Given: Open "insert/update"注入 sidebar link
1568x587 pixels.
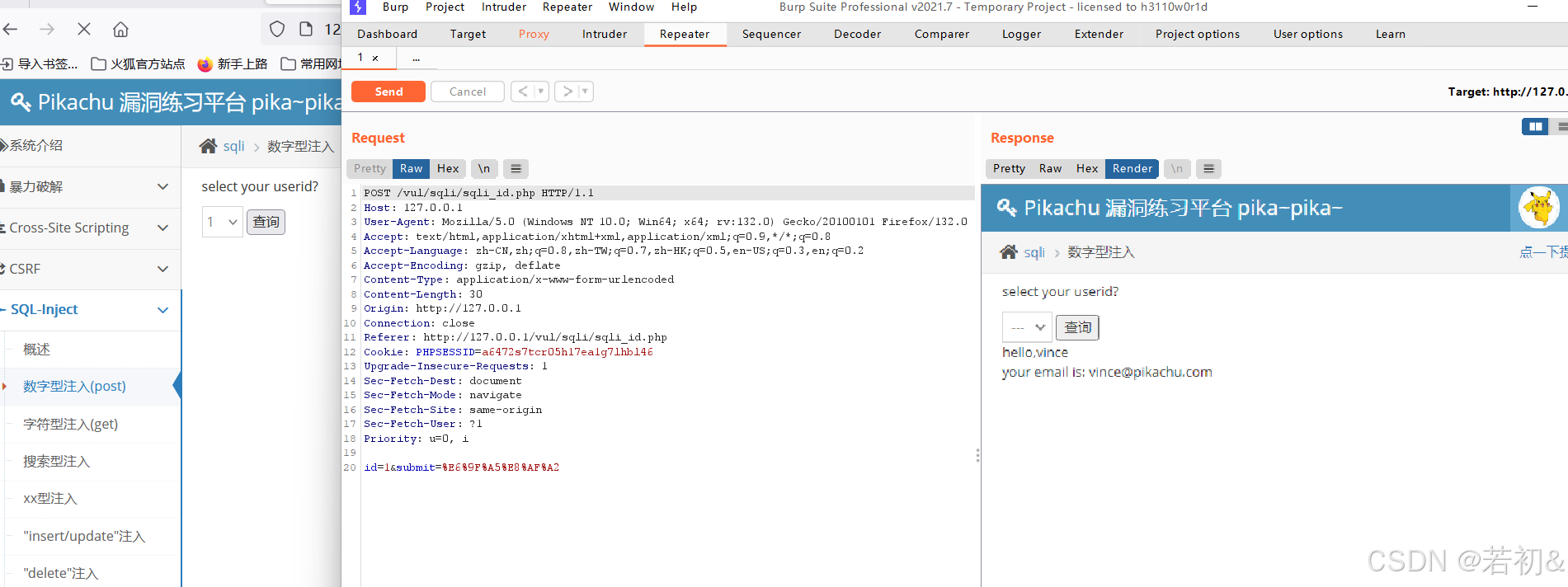Looking at the screenshot, I should point(84,536).
